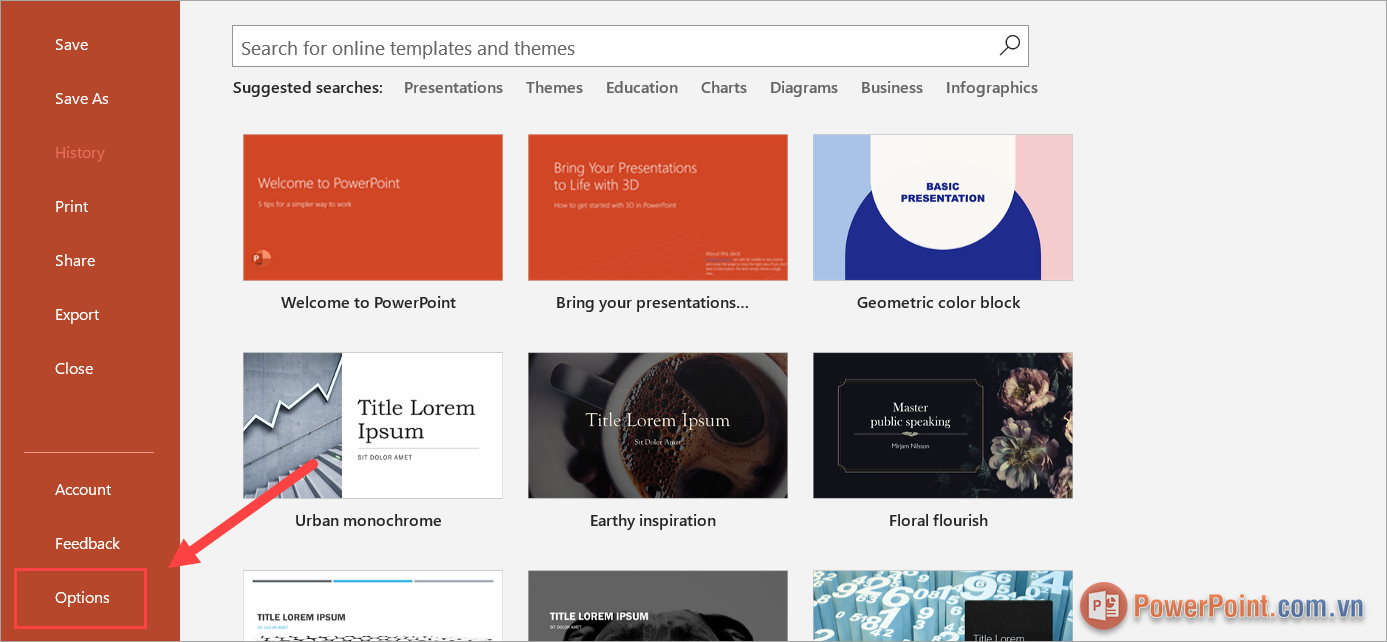
Task: Select the Presentations suggested search
Action: coord(453,87)
